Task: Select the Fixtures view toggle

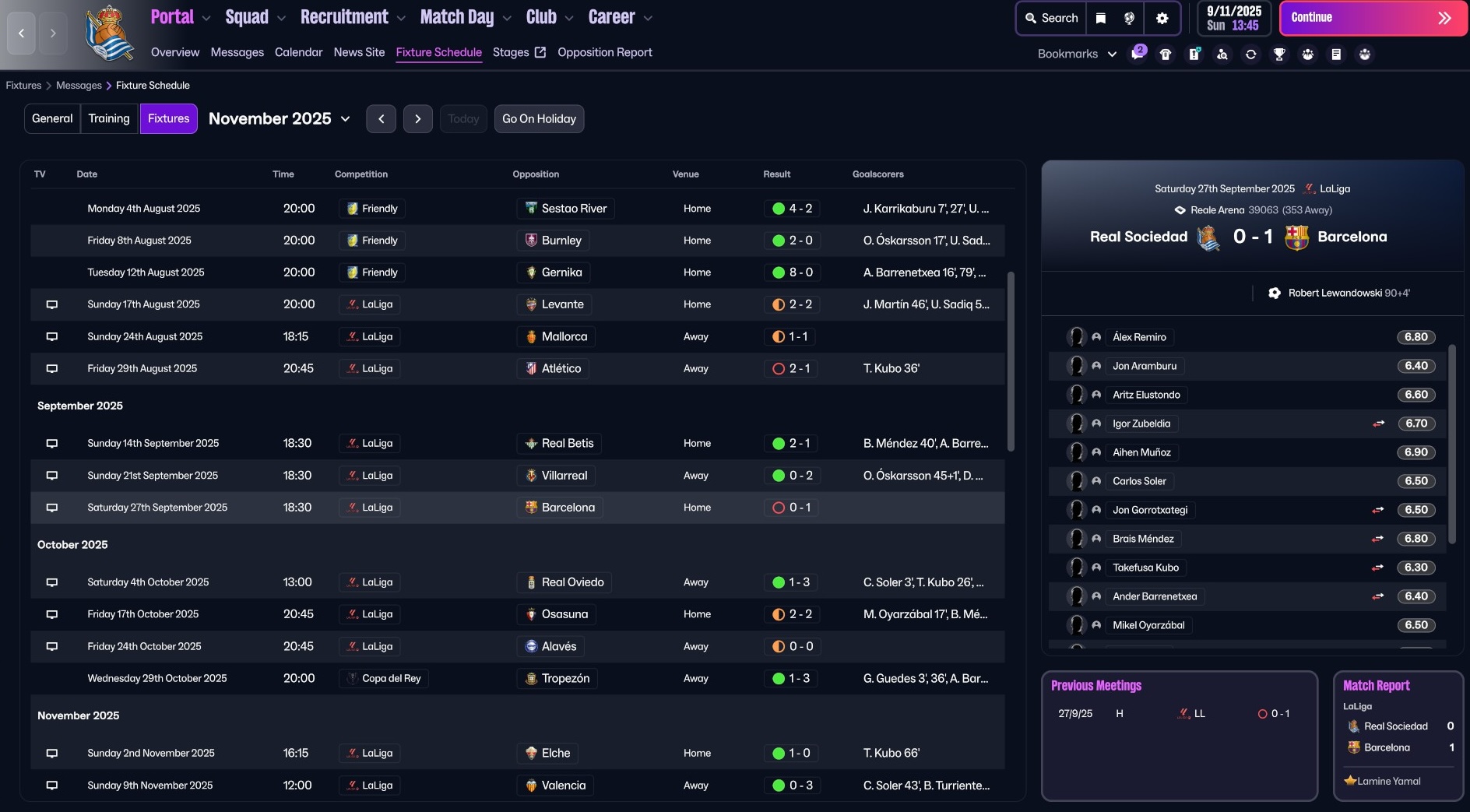Action: (168, 118)
